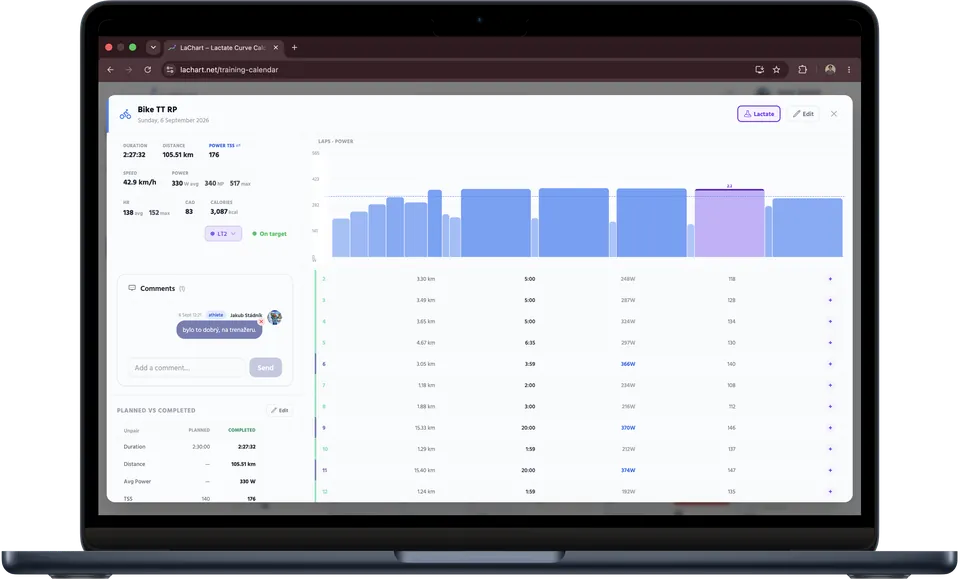Click the Lactate flask button
Viewport: 960px width, 579px height.
(x=759, y=114)
